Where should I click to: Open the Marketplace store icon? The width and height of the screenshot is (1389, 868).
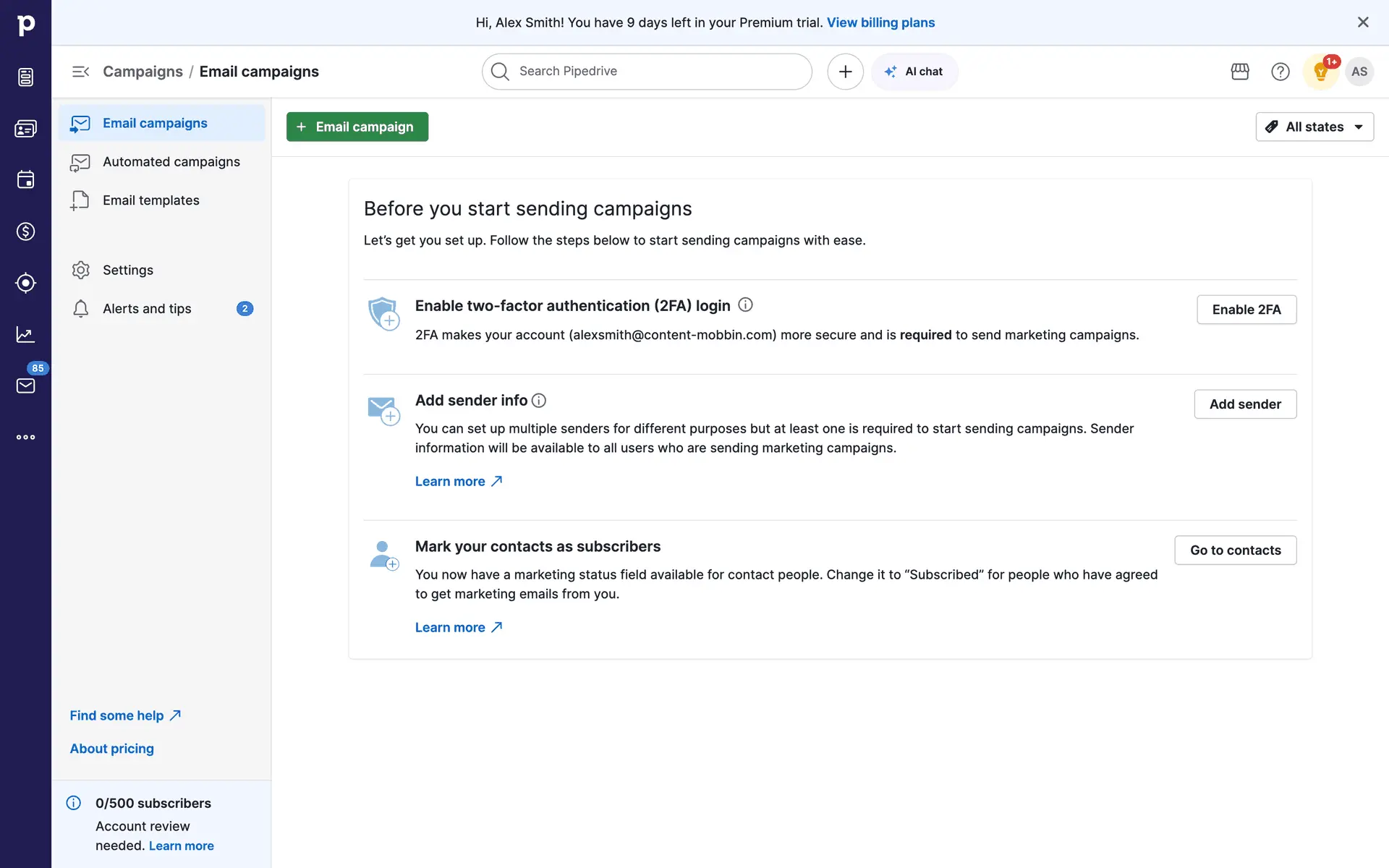click(1240, 72)
